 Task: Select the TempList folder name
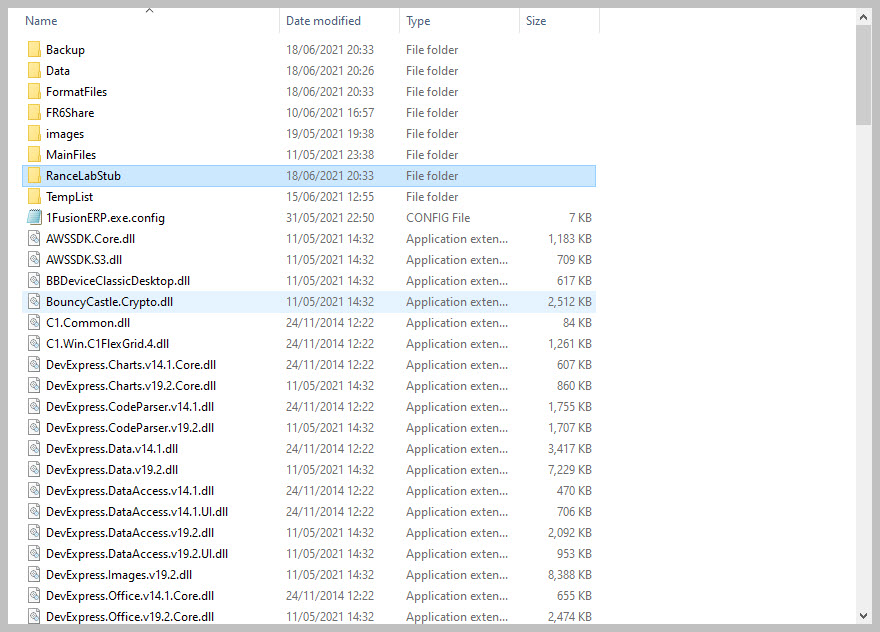pyautogui.click(x=70, y=197)
